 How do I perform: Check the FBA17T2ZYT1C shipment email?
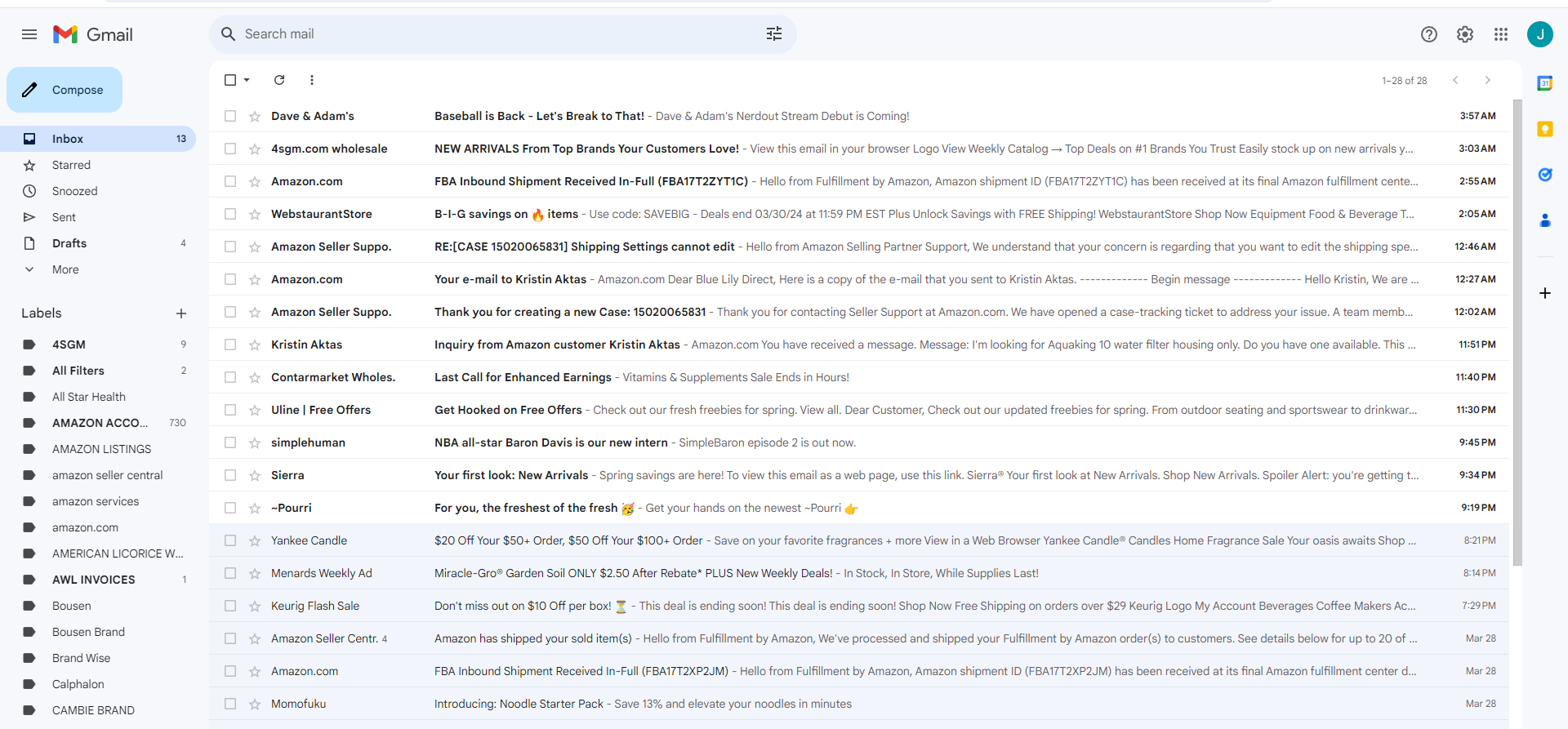(x=230, y=181)
